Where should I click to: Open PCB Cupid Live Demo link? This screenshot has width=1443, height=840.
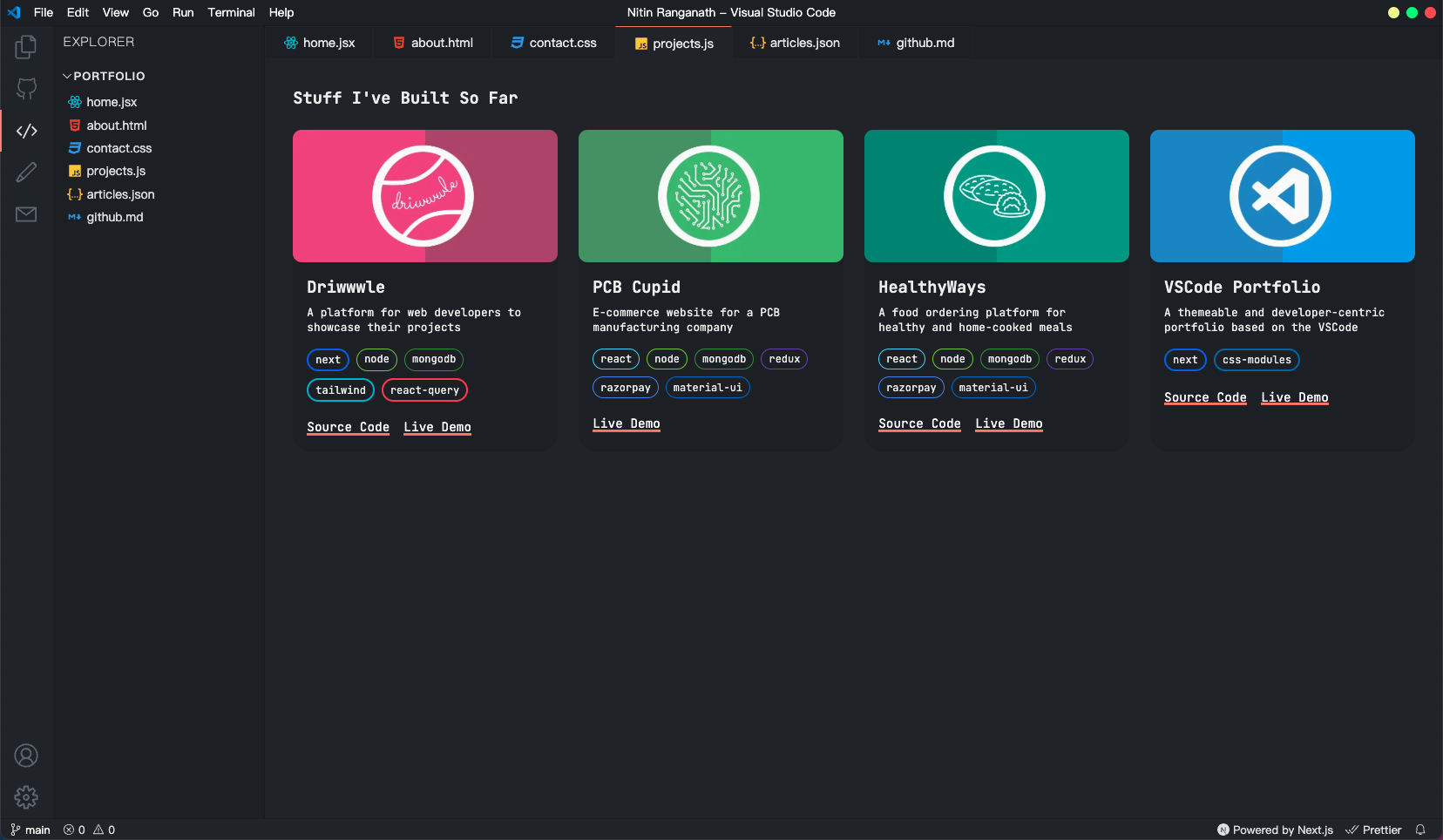click(627, 423)
